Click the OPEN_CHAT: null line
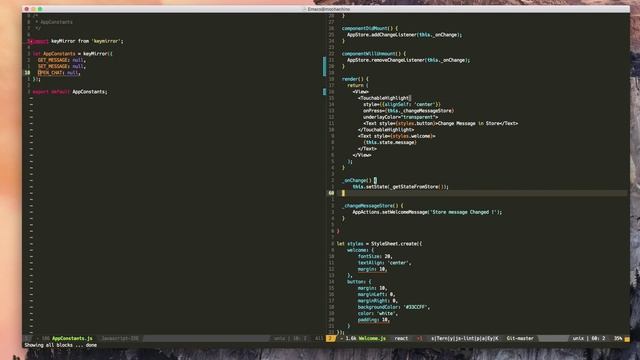640x360 pixels. (x=59, y=73)
